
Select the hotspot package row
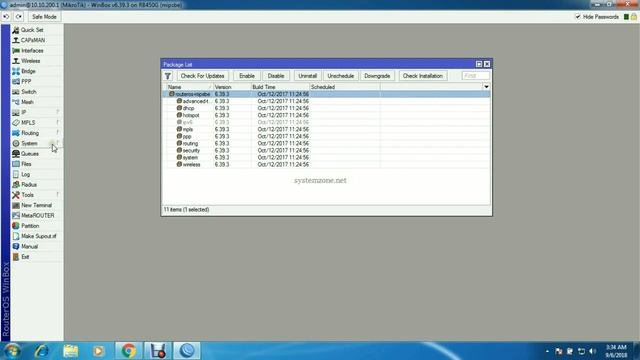click(x=327, y=115)
